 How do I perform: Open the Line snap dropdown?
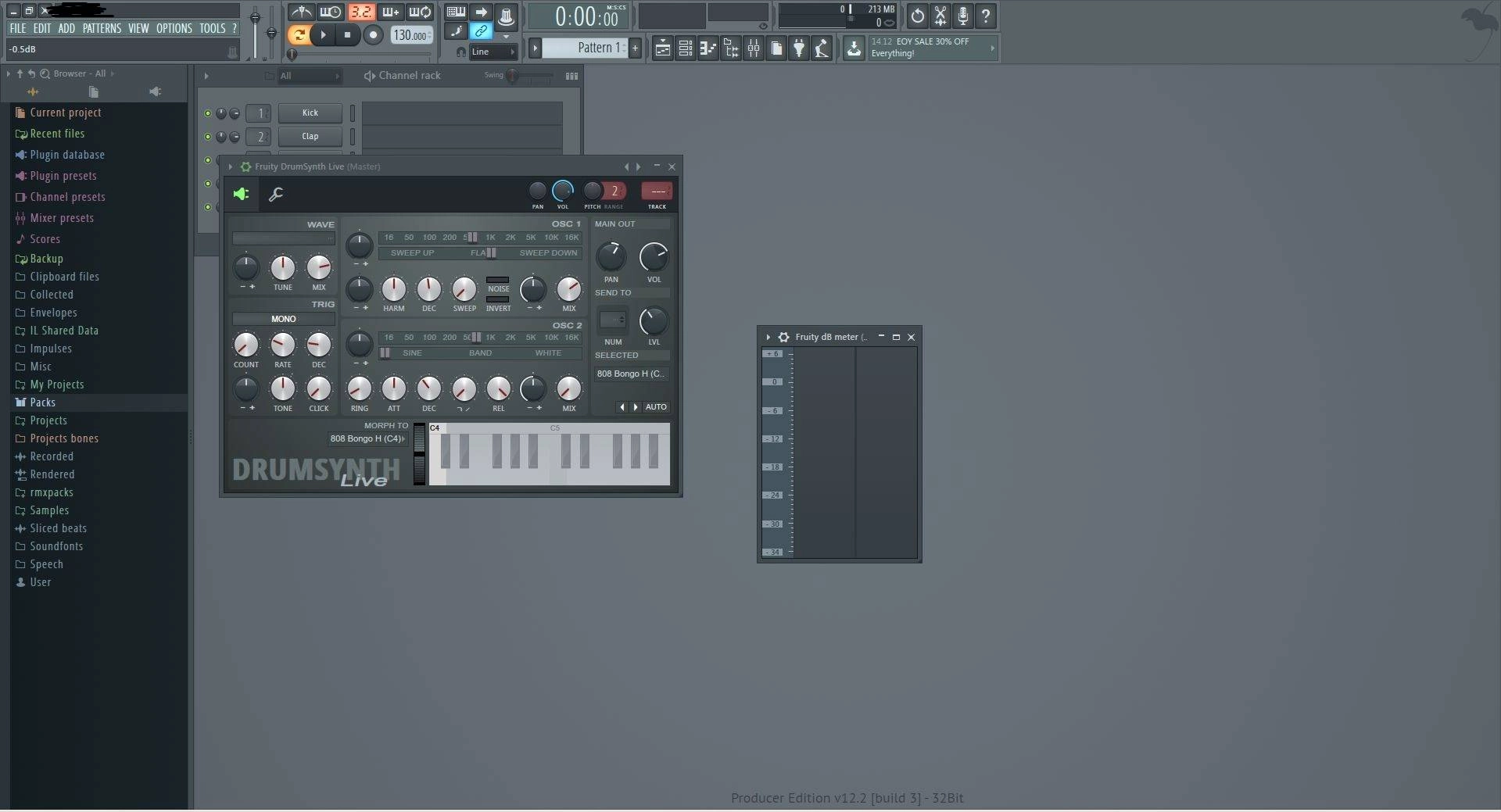(493, 52)
